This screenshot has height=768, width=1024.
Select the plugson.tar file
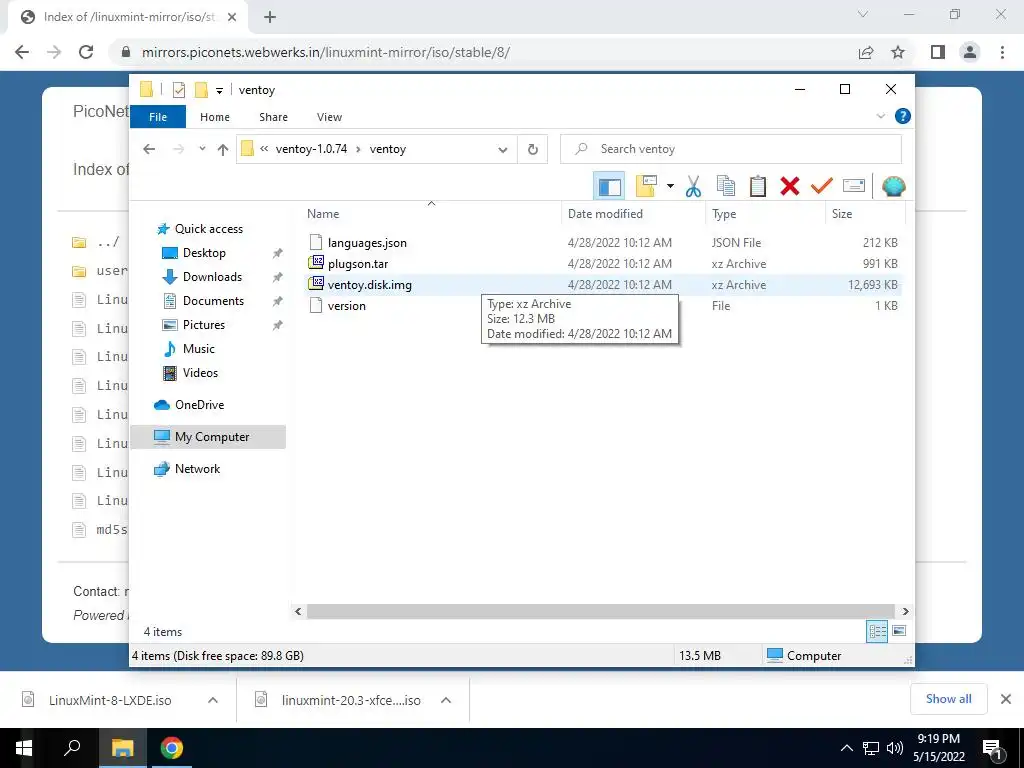click(358, 264)
